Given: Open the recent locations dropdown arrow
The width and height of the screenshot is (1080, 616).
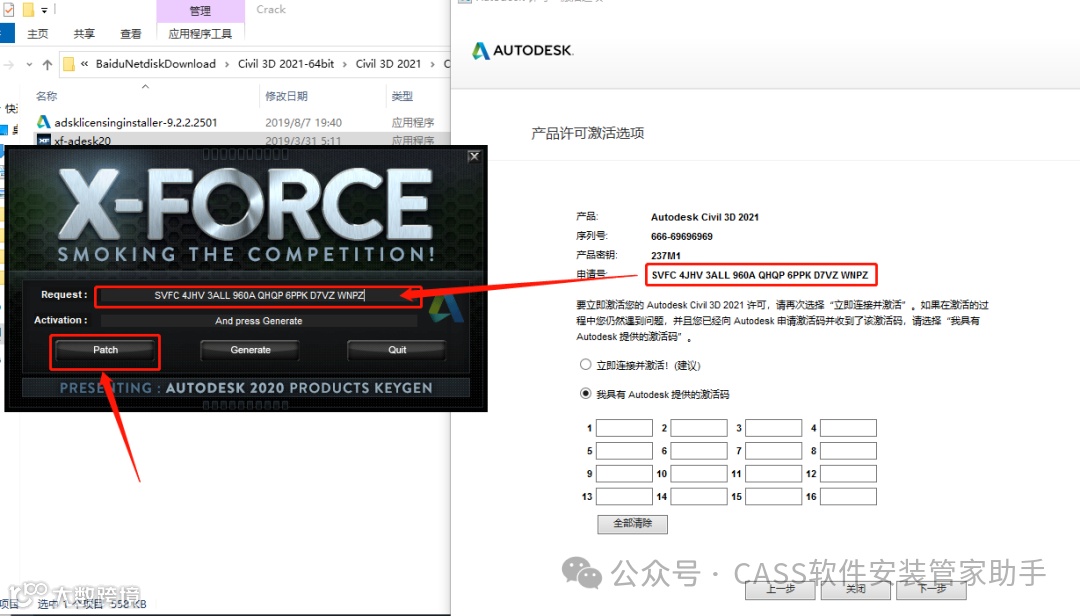Looking at the screenshot, I should [29, 64].
